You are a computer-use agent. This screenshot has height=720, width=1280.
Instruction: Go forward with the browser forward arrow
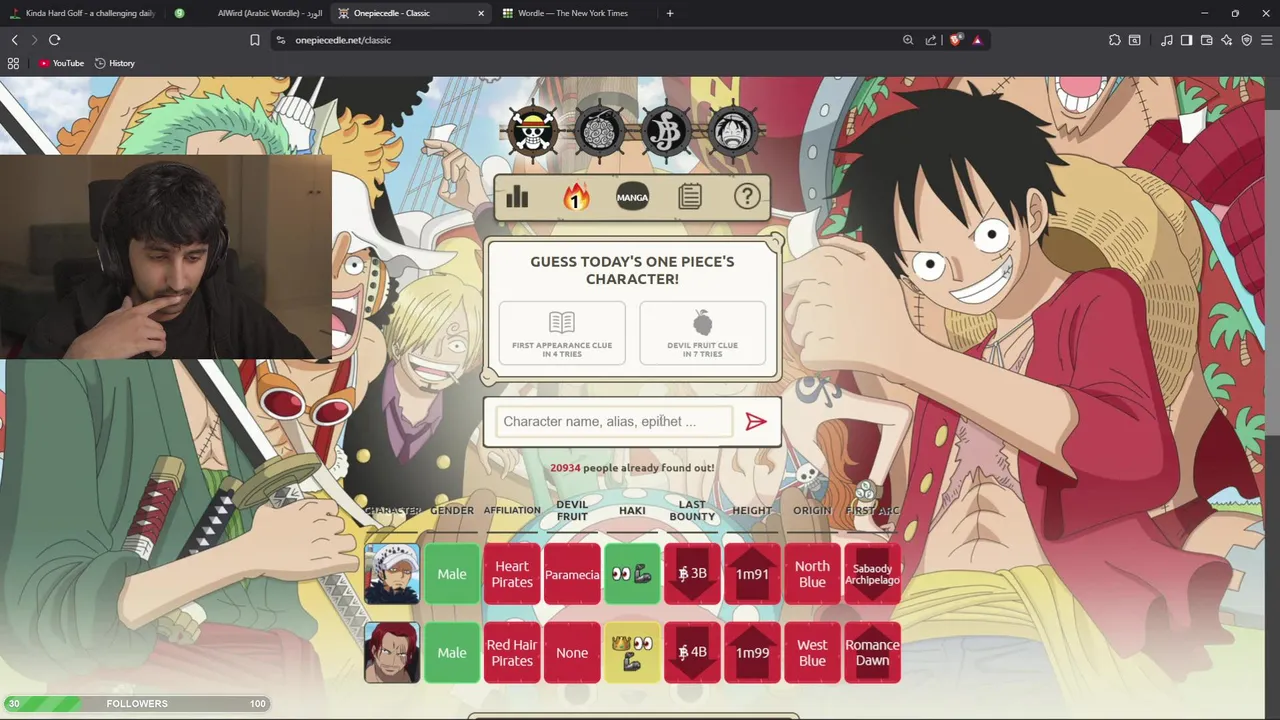coord(34,40)
